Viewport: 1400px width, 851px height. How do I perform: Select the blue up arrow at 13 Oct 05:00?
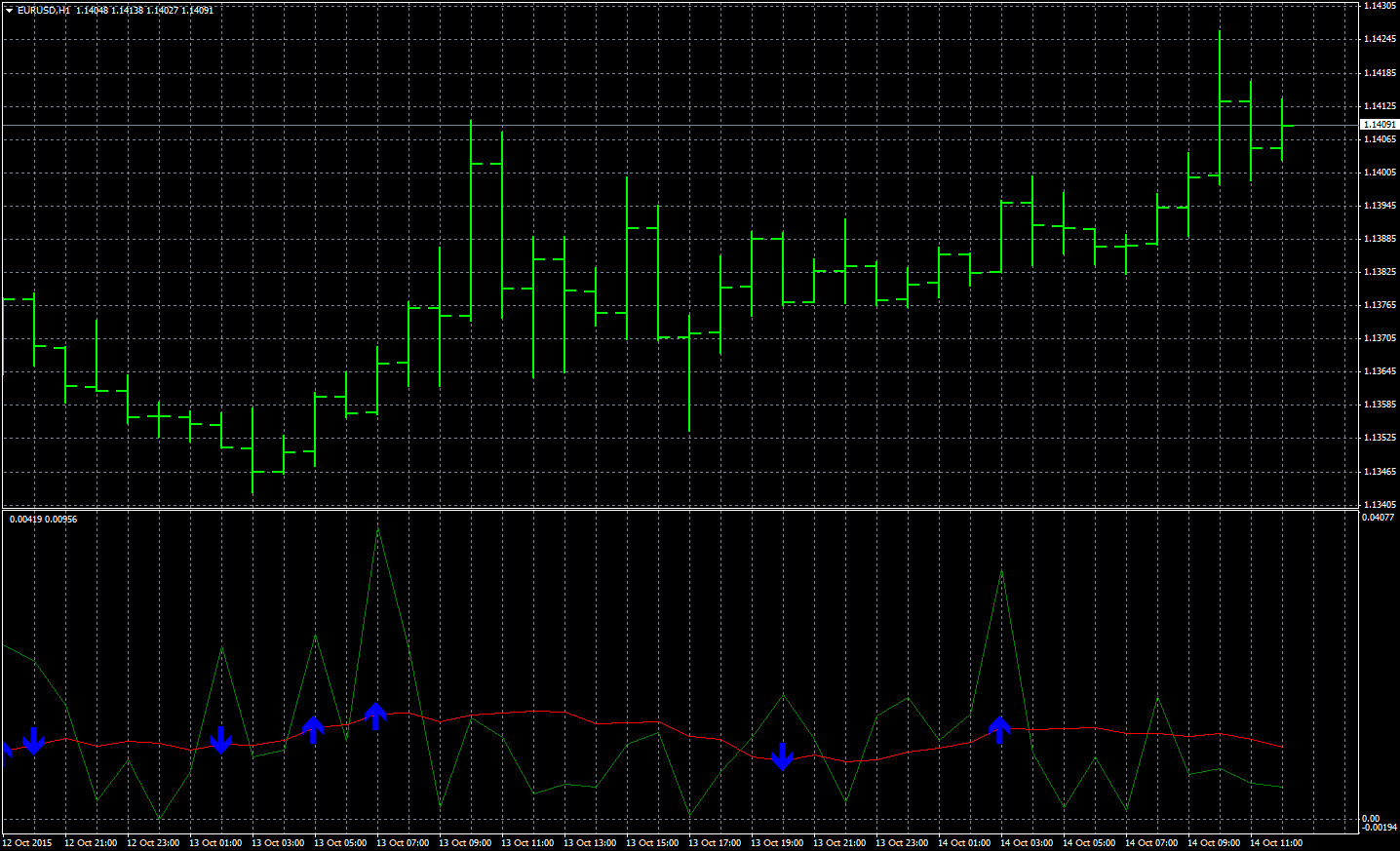click(314, 729)
